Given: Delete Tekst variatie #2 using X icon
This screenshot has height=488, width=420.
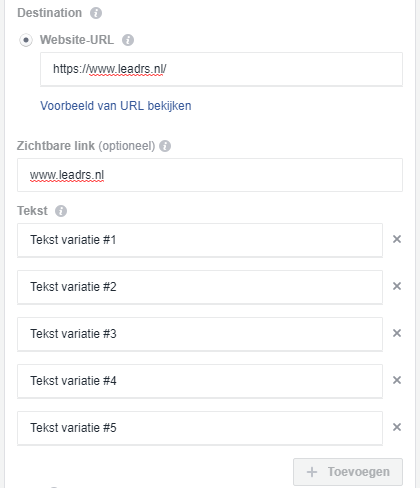Looking at the screenshot, I should point(397,286).
